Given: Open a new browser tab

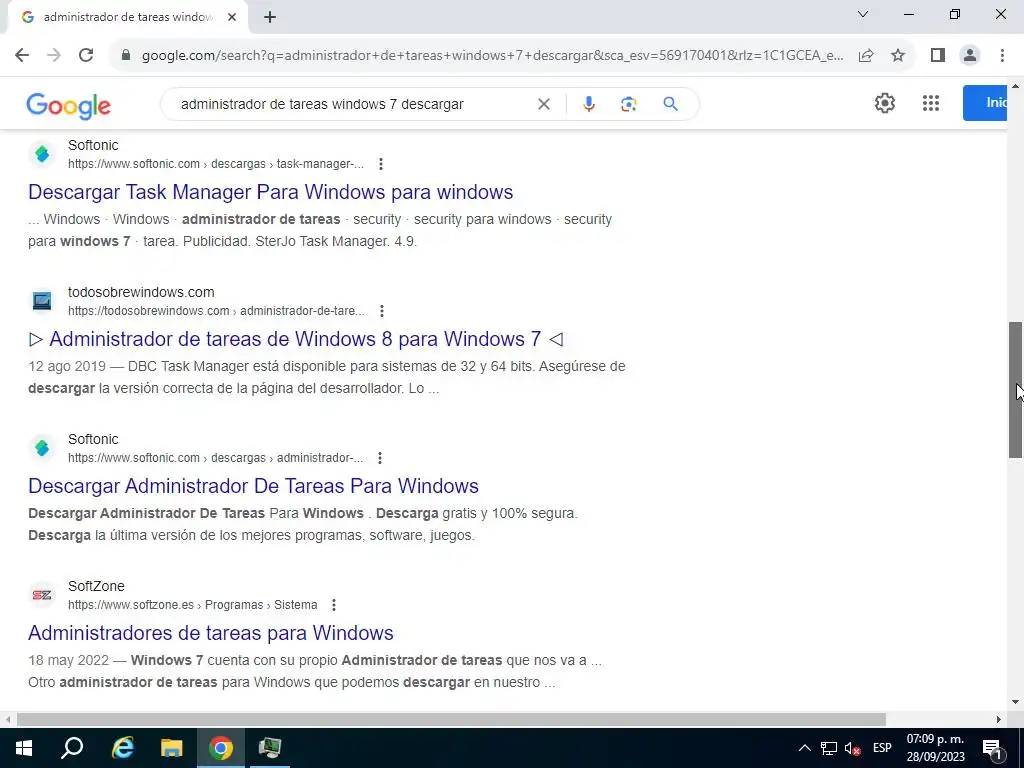Looking at the screenshot, I should coord(270,17).
